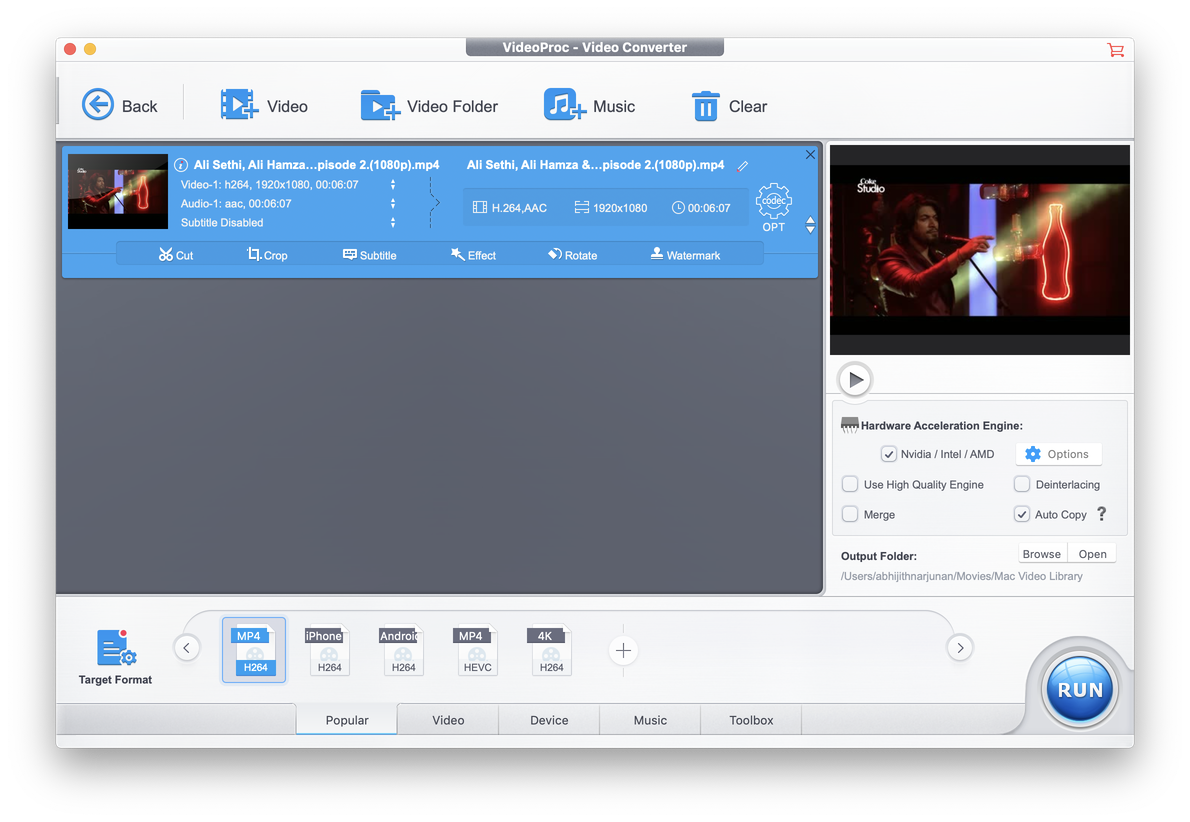Enable Use High Quality Engine
The height and width of the screenshot is (822, 1190).
[850, 484]
